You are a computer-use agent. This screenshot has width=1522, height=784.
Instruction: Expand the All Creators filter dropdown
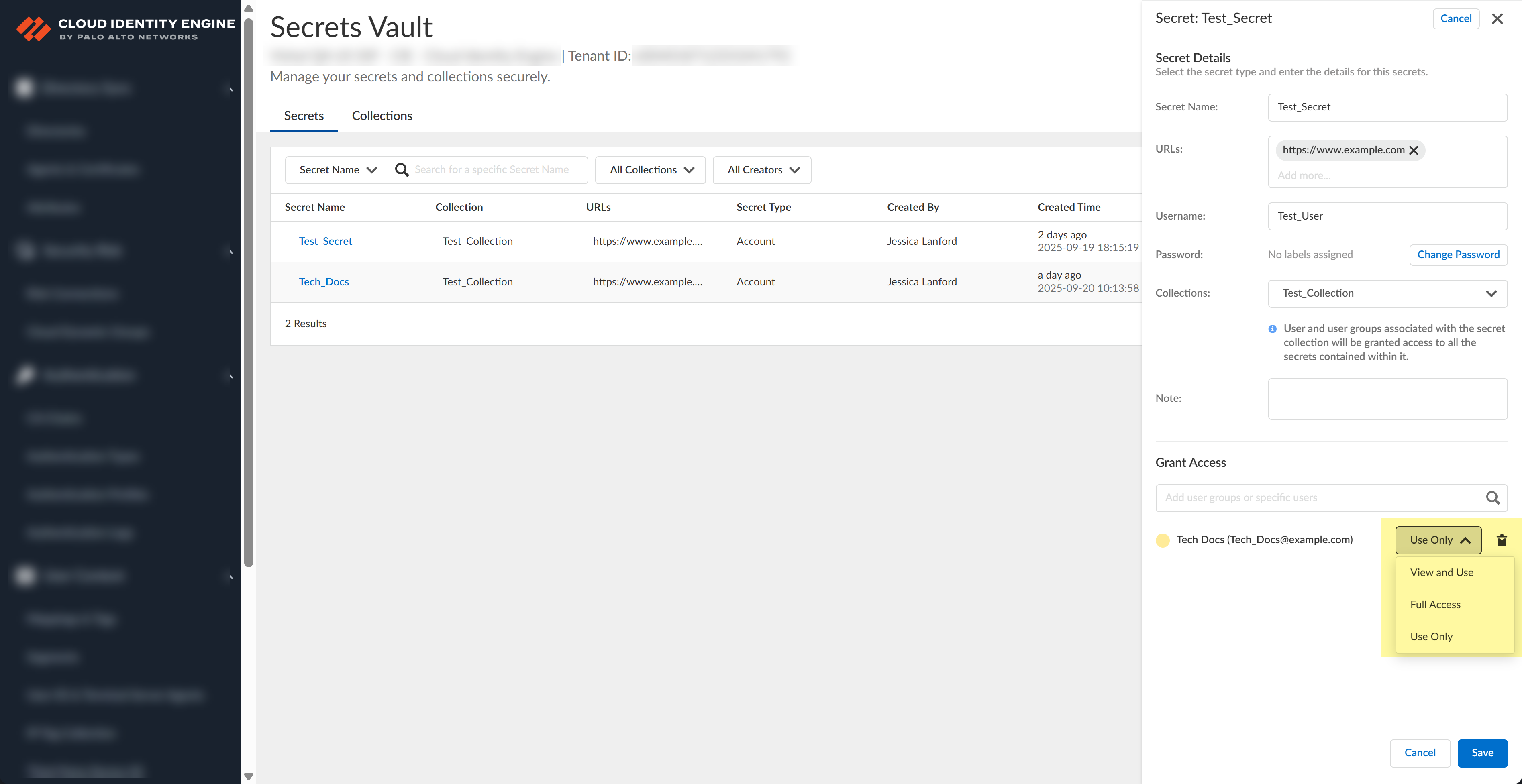point(761,170)
